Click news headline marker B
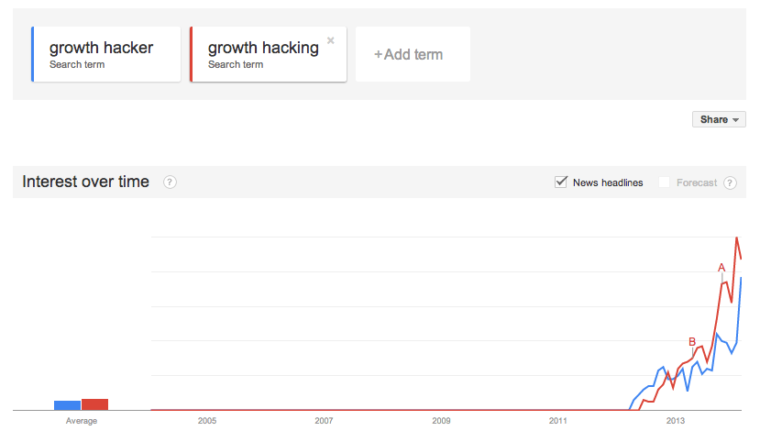The height and width of the screenshot is (431, 760). click(x=692, y=342)
